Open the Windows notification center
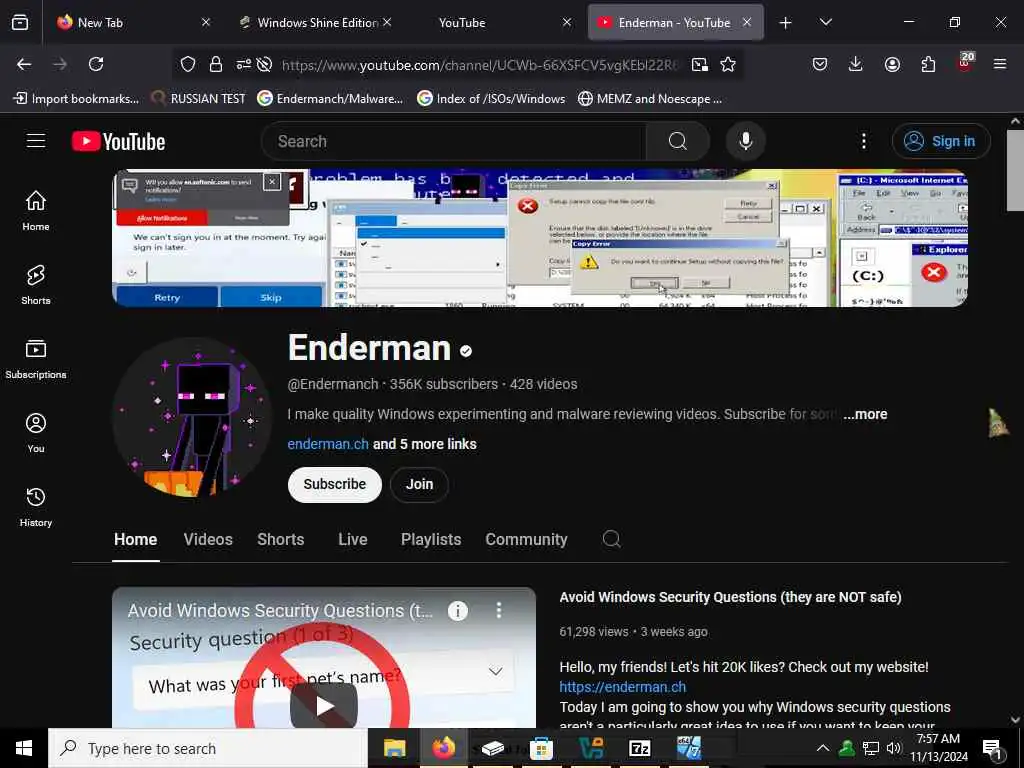Image resolution: width=1024 pixels, height=768 pixels. pyautogui.click(x=992, y=748)
